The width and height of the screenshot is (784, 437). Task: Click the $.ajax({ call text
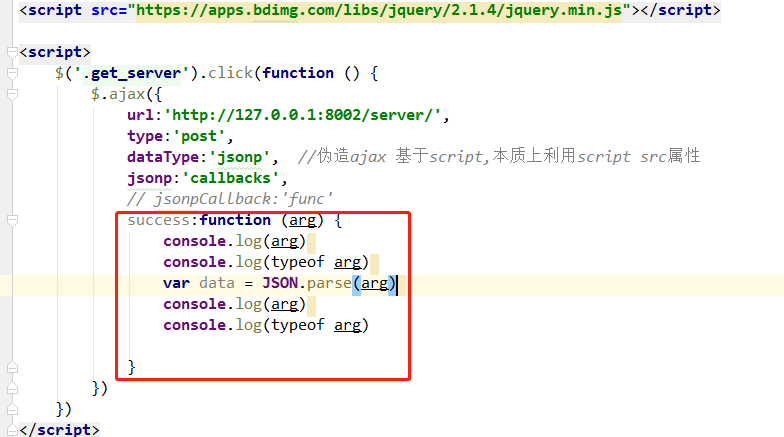tap(126, 94)
